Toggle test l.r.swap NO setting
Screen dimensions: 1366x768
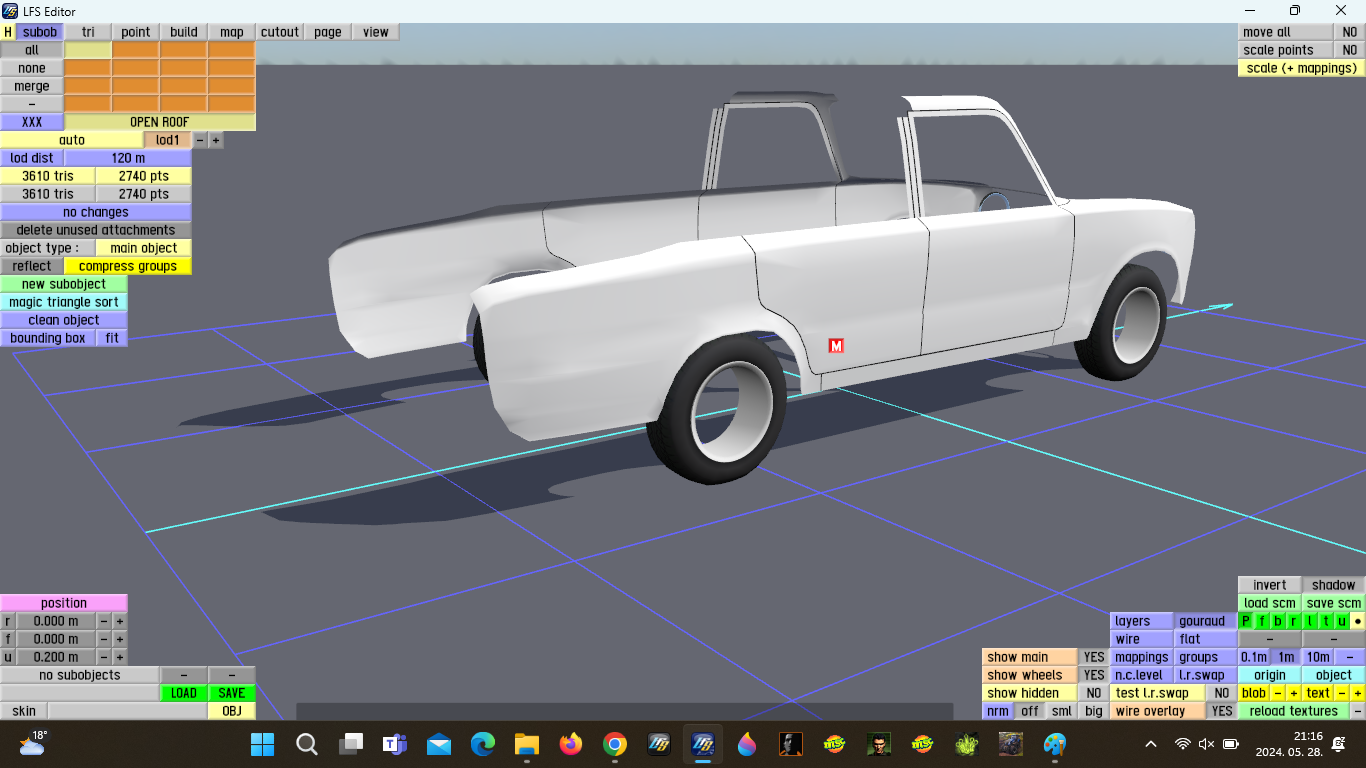[x=1222, y=693]
